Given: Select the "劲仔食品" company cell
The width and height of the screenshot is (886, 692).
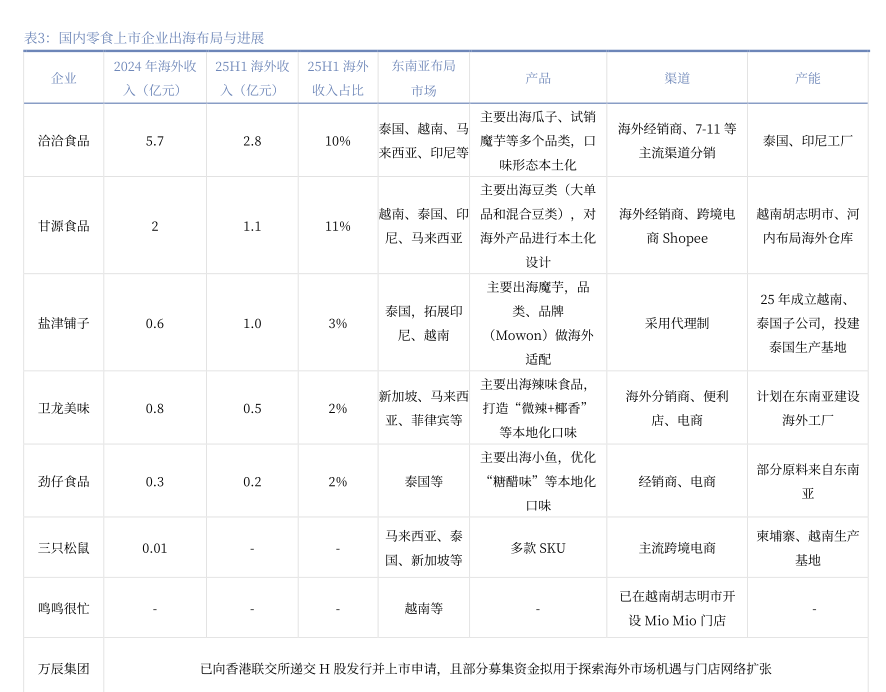Looking at the screenshot, I should 64,481.
